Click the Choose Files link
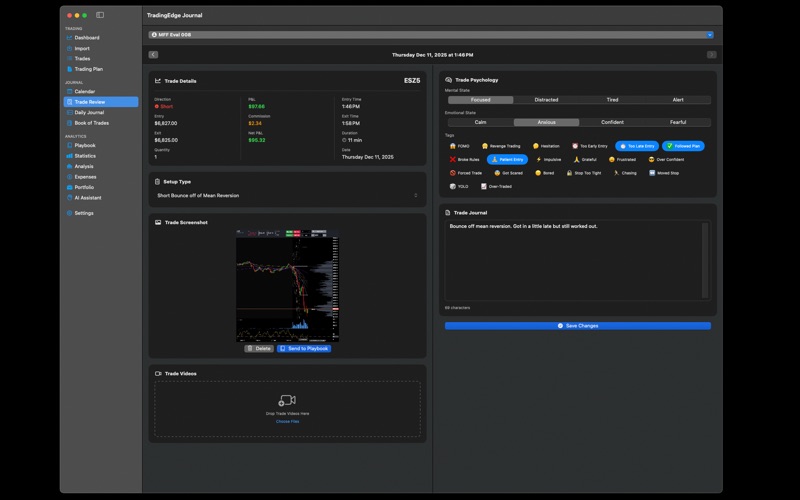This screenshot has width=800, height=500. coord(287,421)
